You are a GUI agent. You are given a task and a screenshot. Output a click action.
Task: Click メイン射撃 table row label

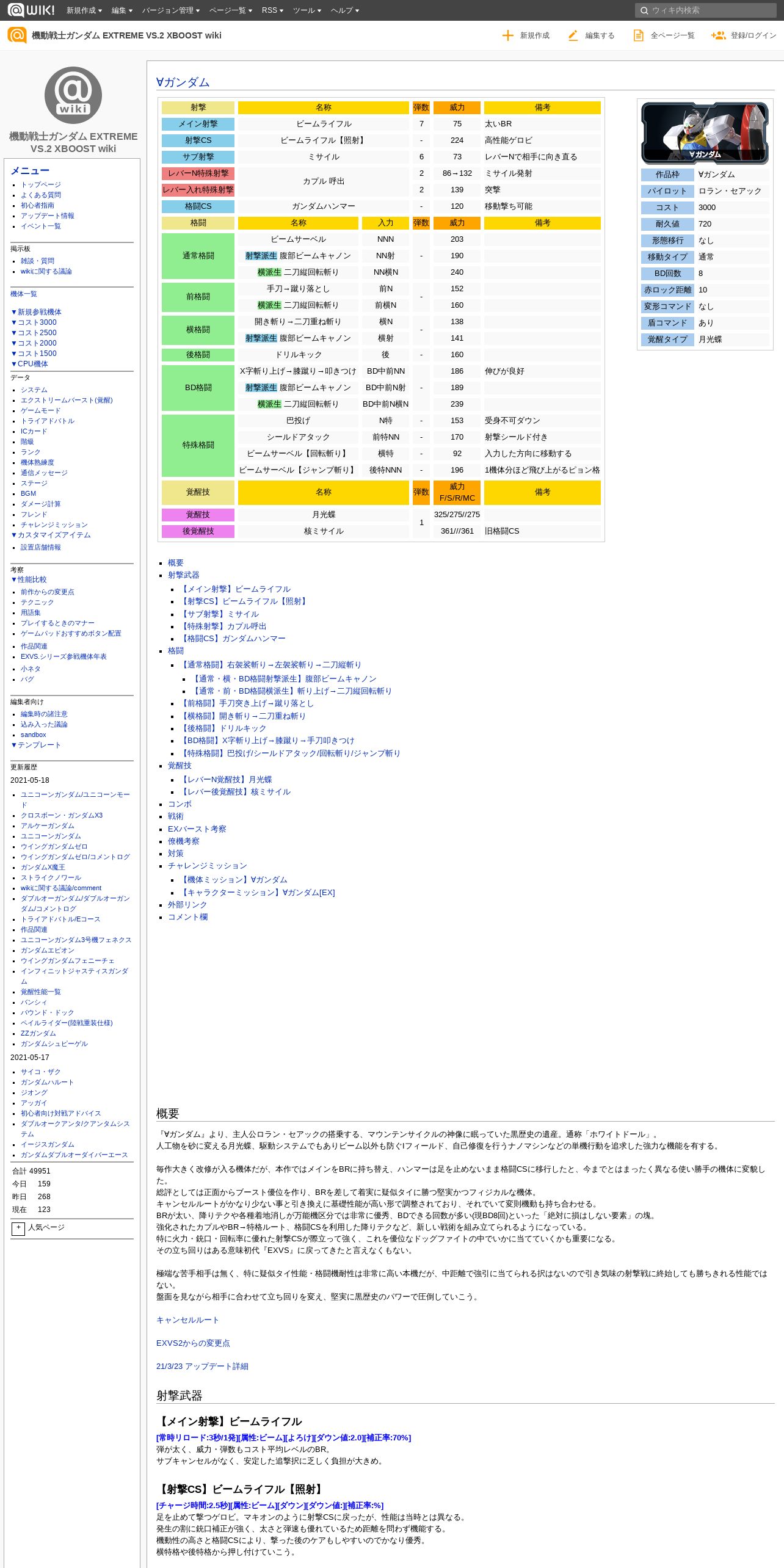point(198,124)
